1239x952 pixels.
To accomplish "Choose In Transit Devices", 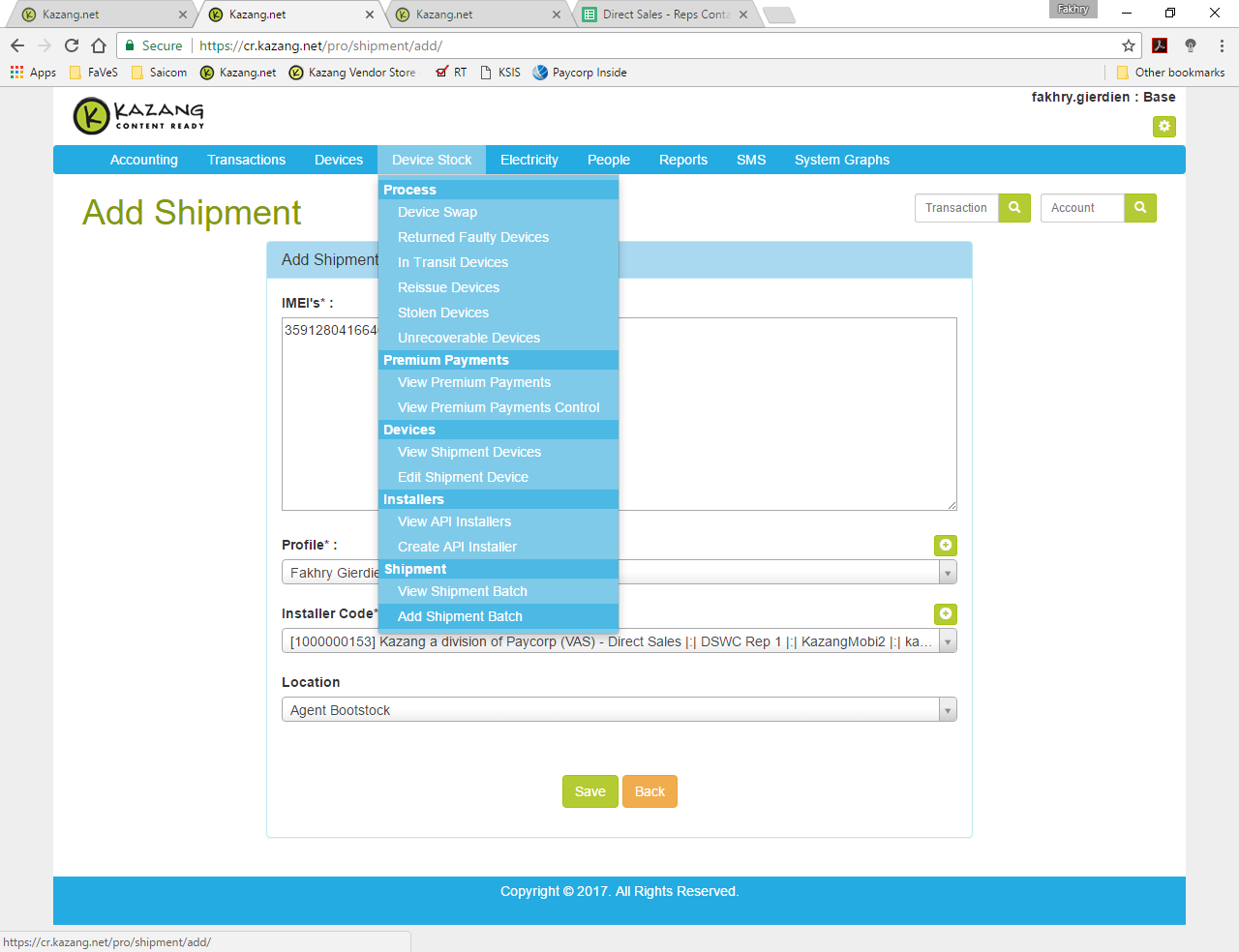I will (x=499, y=262).
